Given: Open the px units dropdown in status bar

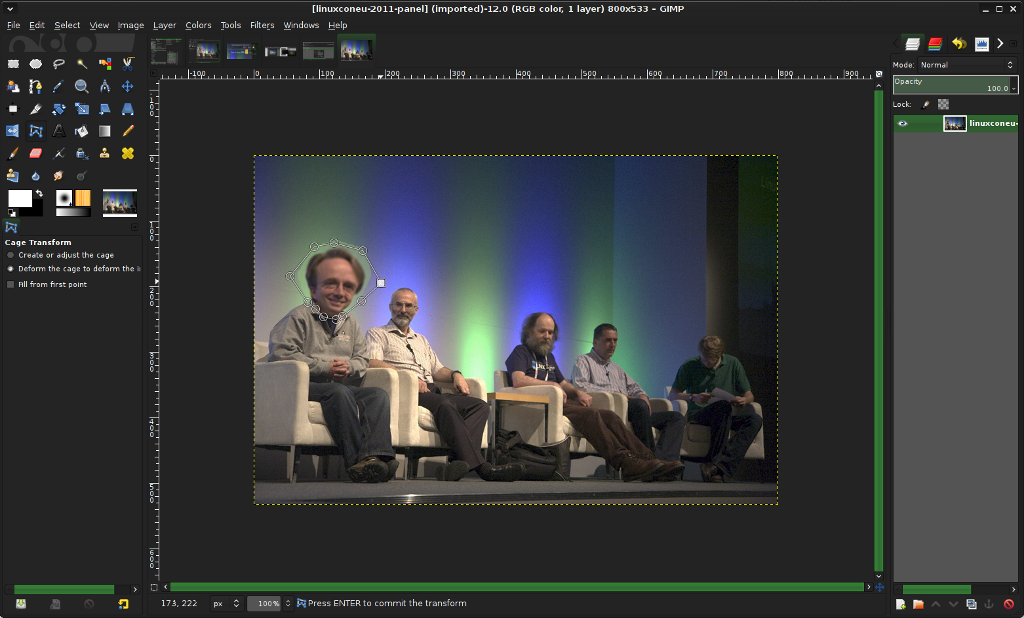Looking at the screenshot, I should point(226,603).
